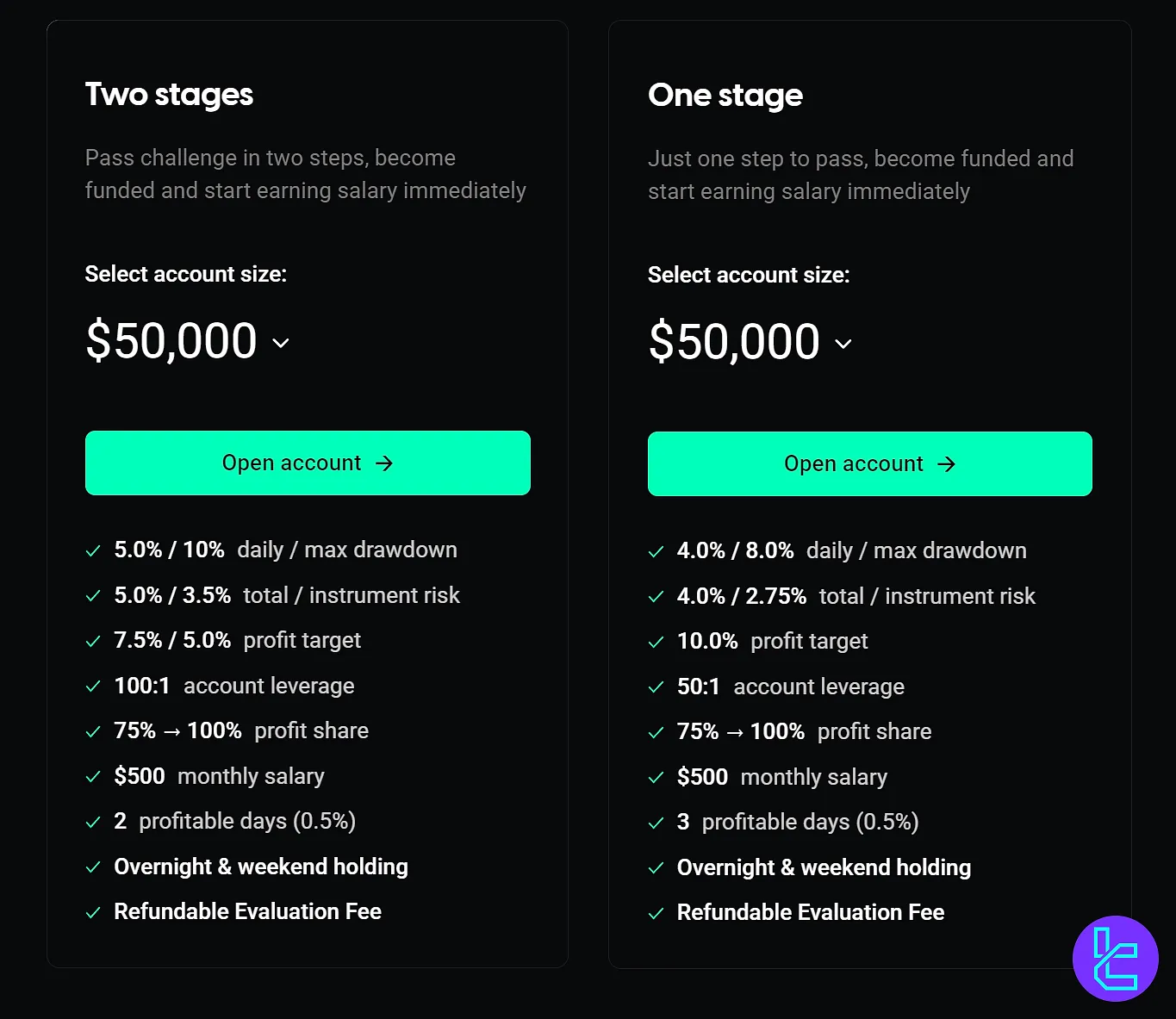Click Two stages Refundable Evaluation Fee text
This screenshot has height=1019, width=1176.
tap(247, 911)
